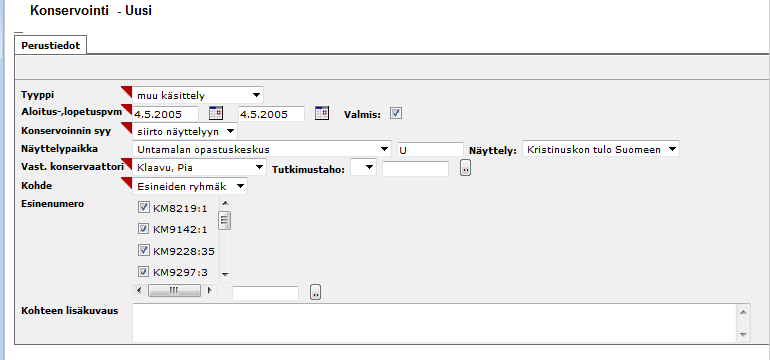The width and height of the screenshot is (770, 360).
Task: Open the end date calendar picker
Action: point(322,113)
